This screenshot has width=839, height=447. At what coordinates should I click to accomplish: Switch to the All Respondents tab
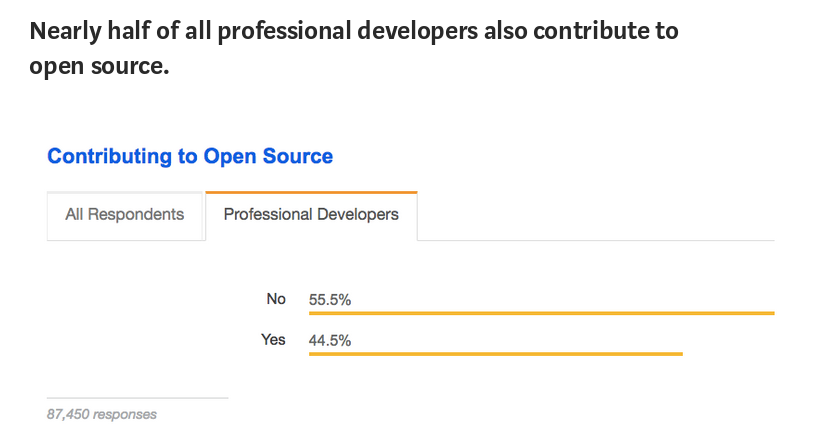125,216
